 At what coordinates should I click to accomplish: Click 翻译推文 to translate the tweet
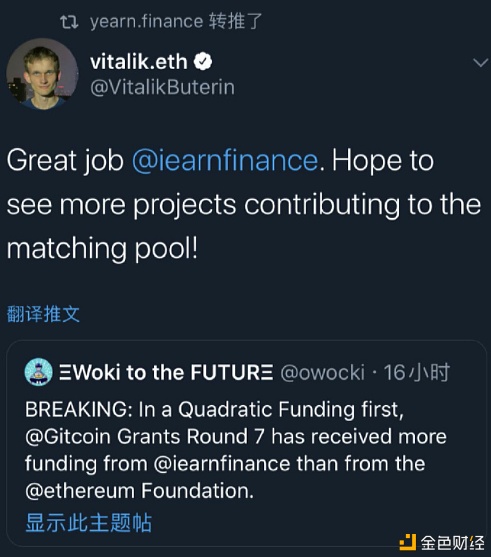(43, 314)
